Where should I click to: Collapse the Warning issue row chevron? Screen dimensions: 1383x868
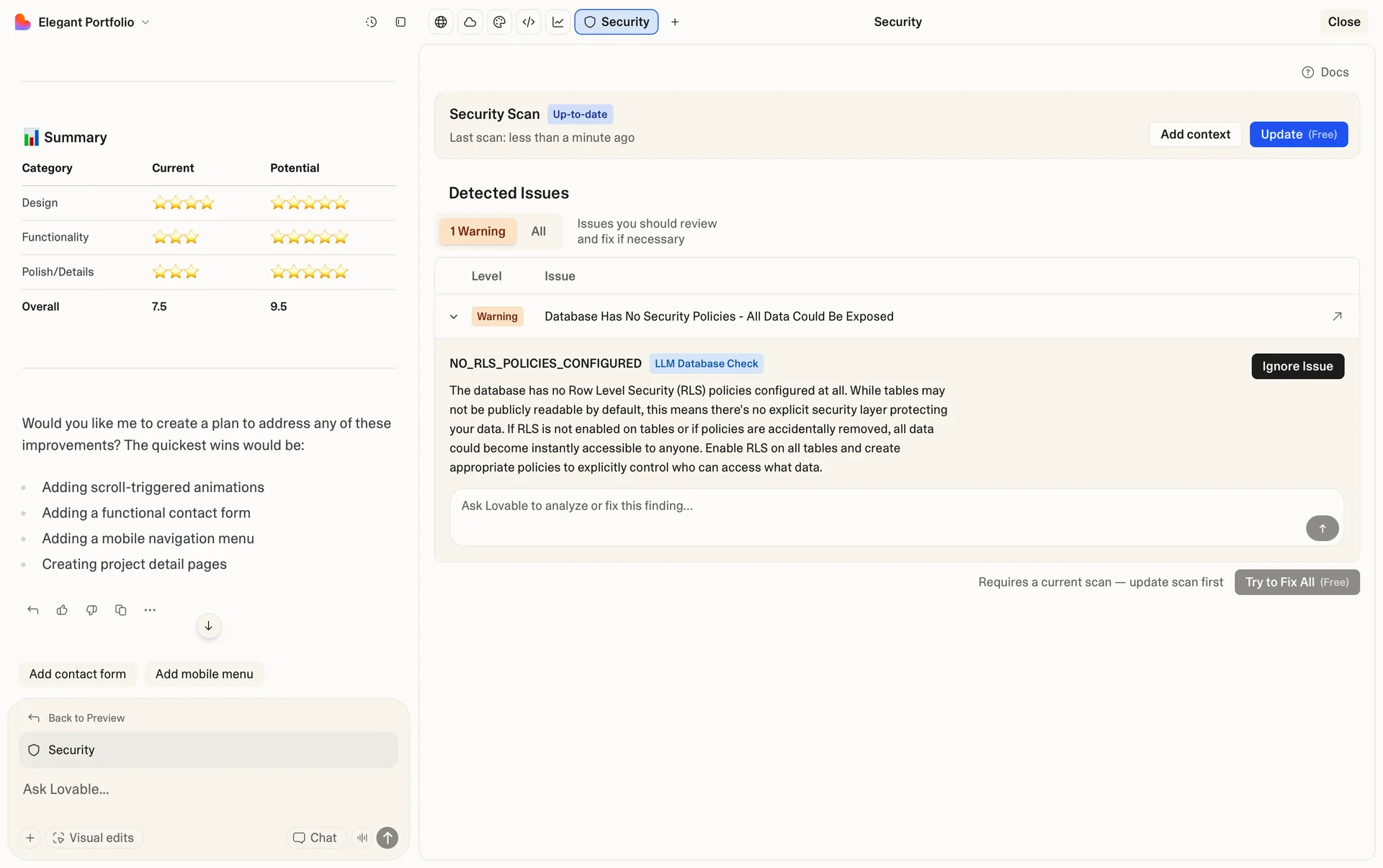[x=454, y=317]
